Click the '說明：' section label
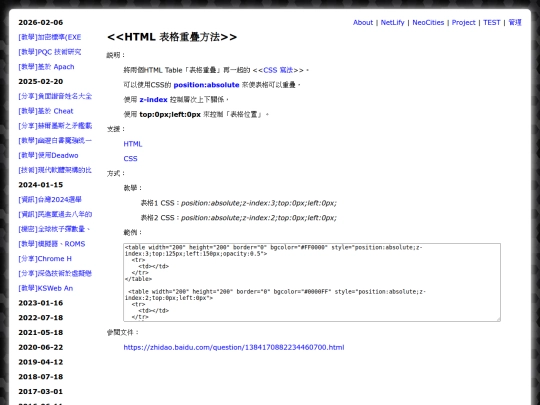The image size is (540, 405). (x=116, y=55)
